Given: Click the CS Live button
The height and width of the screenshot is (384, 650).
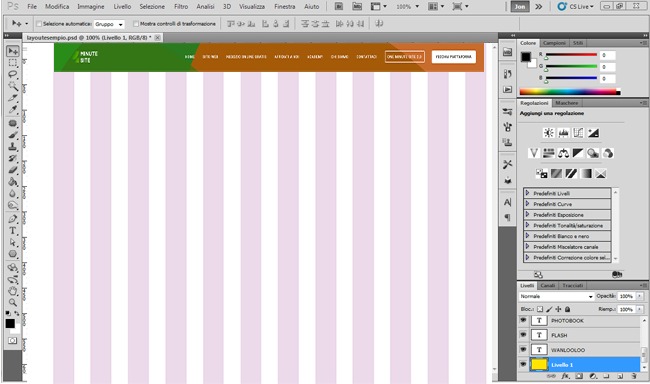Looking at the screenshot, I should pos(576,7).
